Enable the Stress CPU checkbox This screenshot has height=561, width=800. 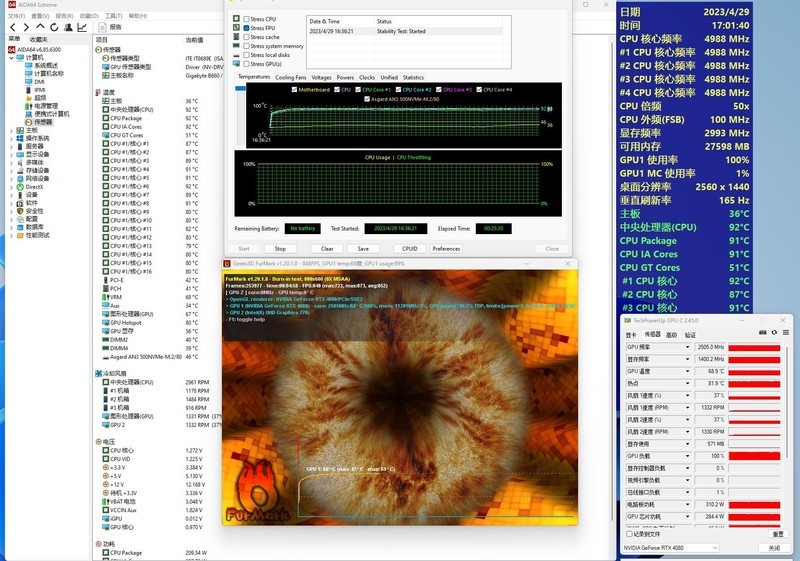pyautogui.click(x=248, y=19)
